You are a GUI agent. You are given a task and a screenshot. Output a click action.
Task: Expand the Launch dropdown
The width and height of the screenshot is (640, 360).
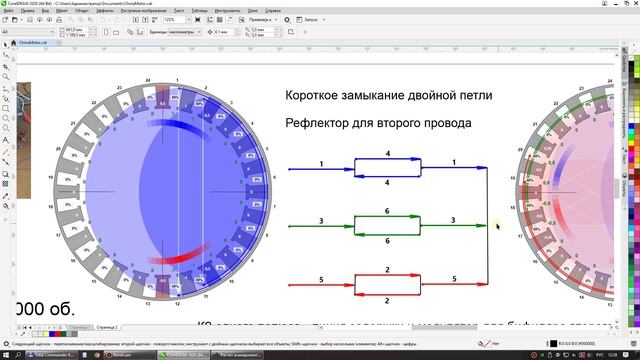[x=324, y=20]
